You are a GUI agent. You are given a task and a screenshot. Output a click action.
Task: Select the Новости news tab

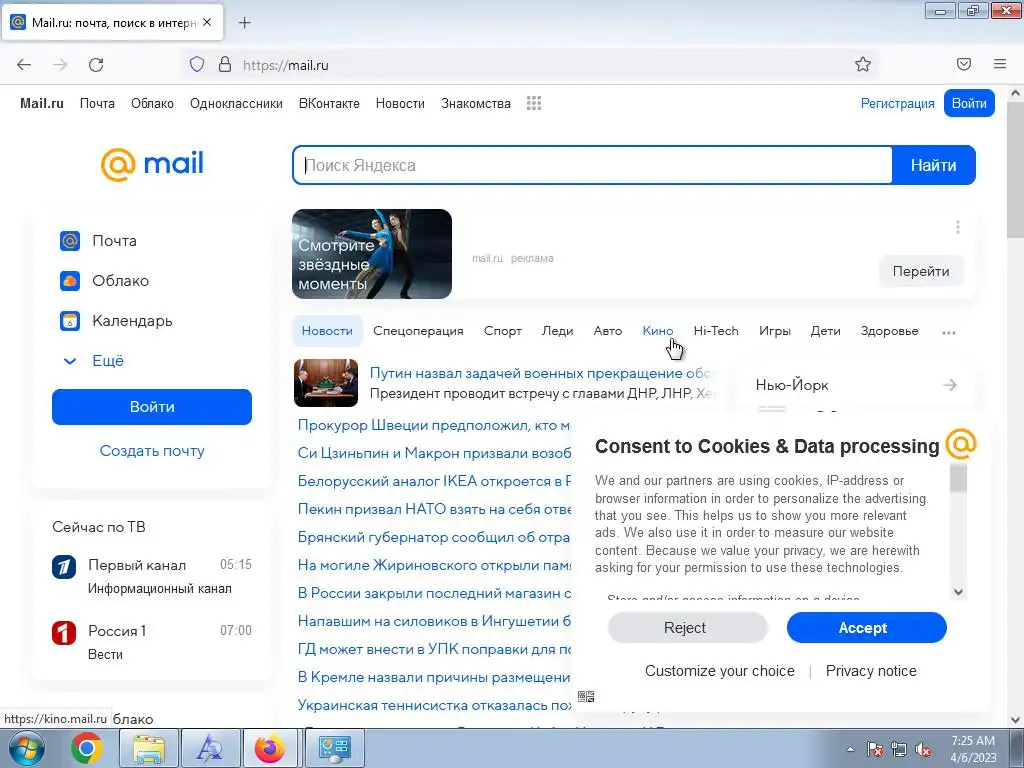pyautogui.click(x=327, y=331)
